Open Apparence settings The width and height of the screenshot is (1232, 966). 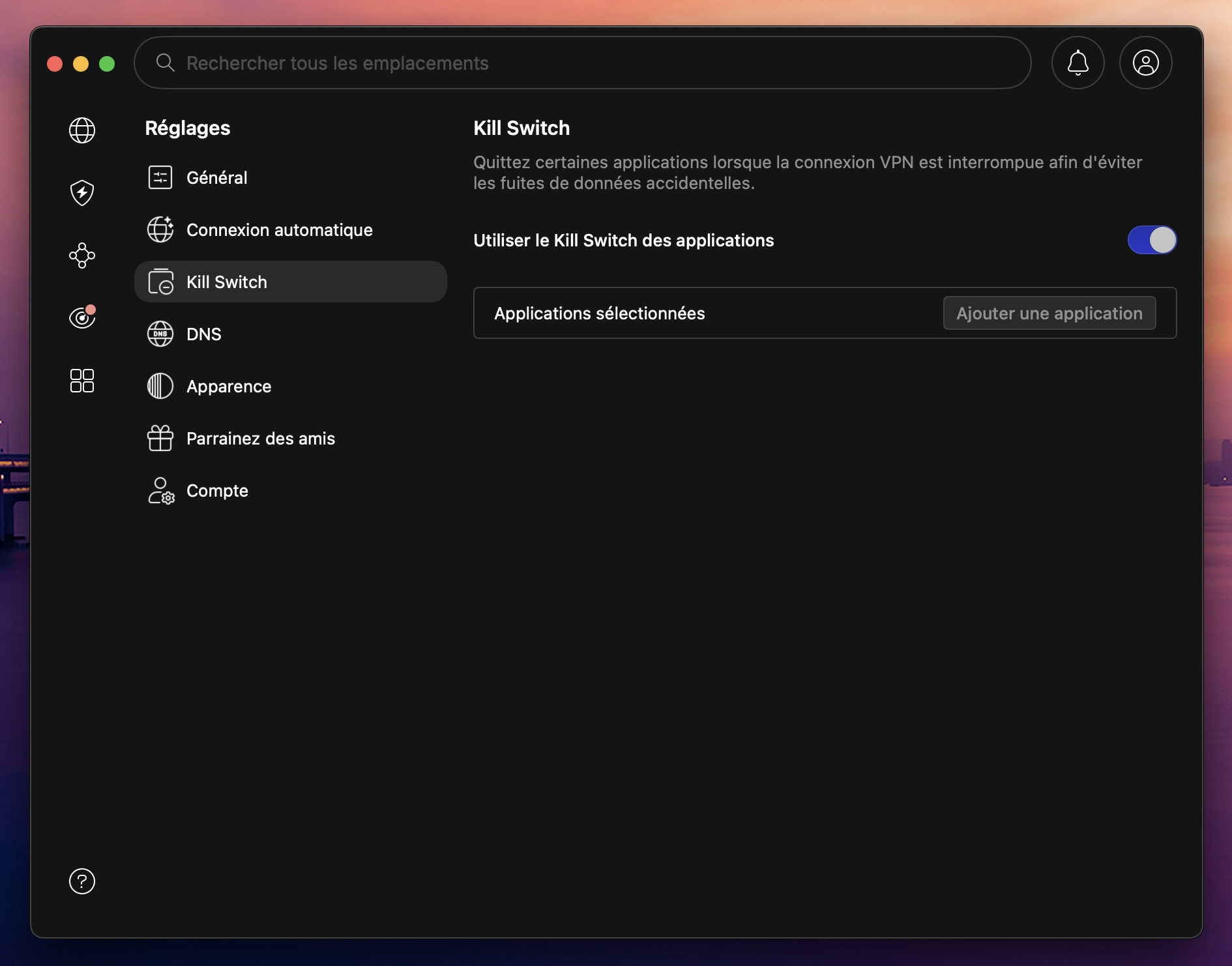coord(228,387)
